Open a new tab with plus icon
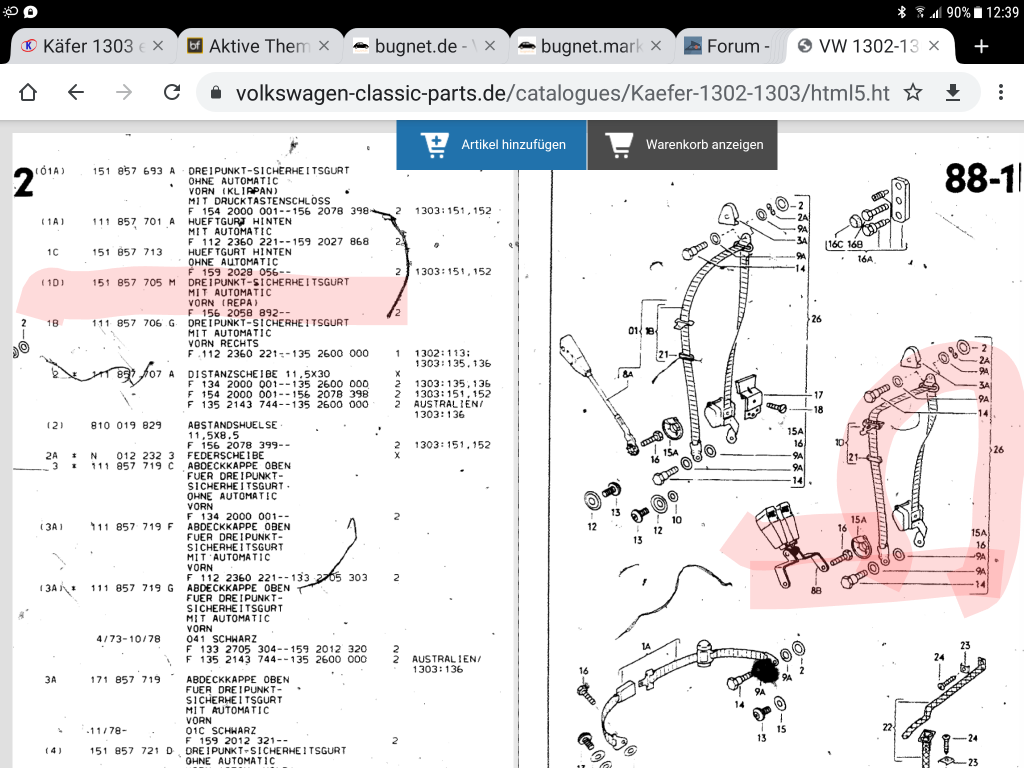 click(981, 46)
